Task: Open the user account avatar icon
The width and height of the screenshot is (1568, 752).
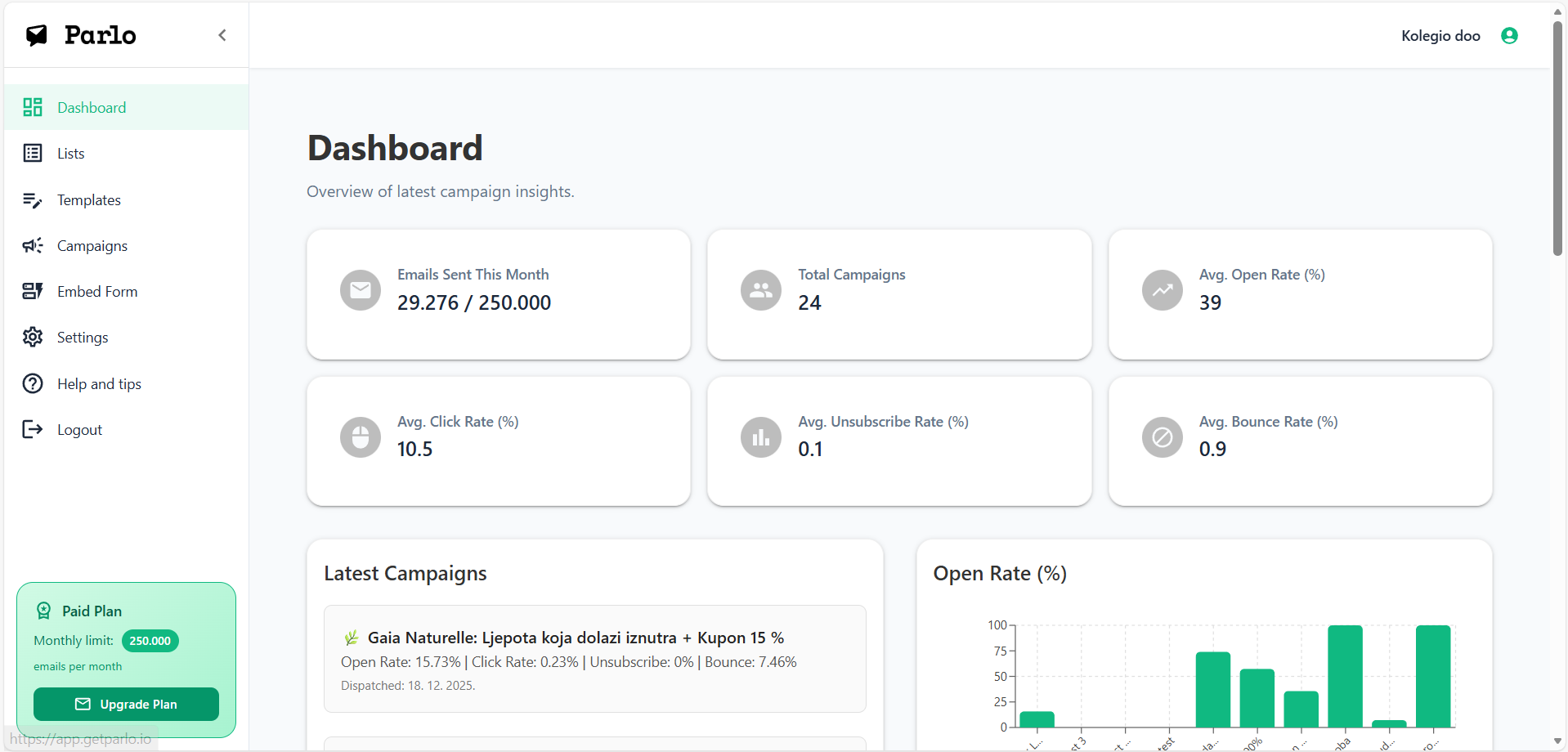Action: coord(1509,35)
